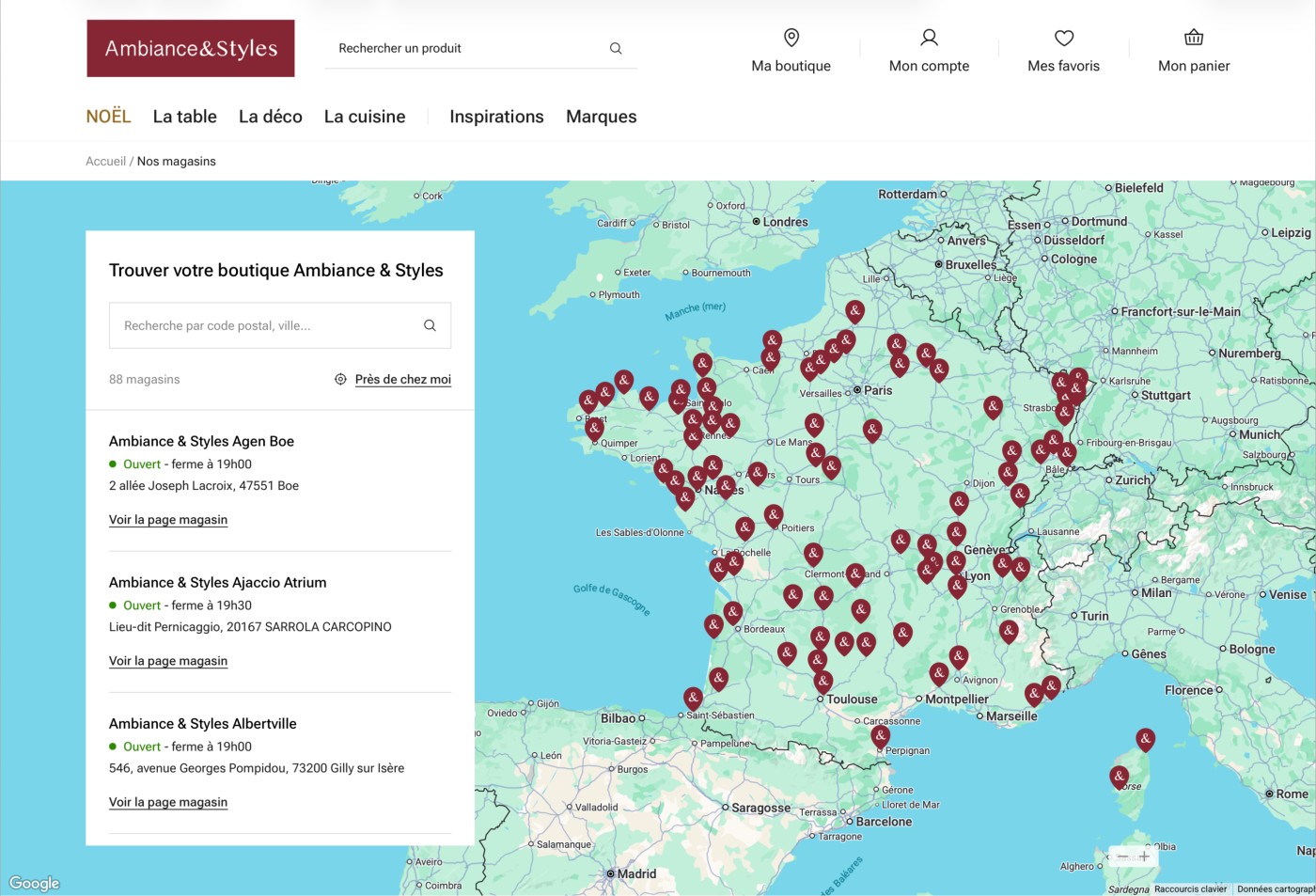1316x896 pixels.
Task: Click the store search magnifier icon
Action: (x=430, y=325)
